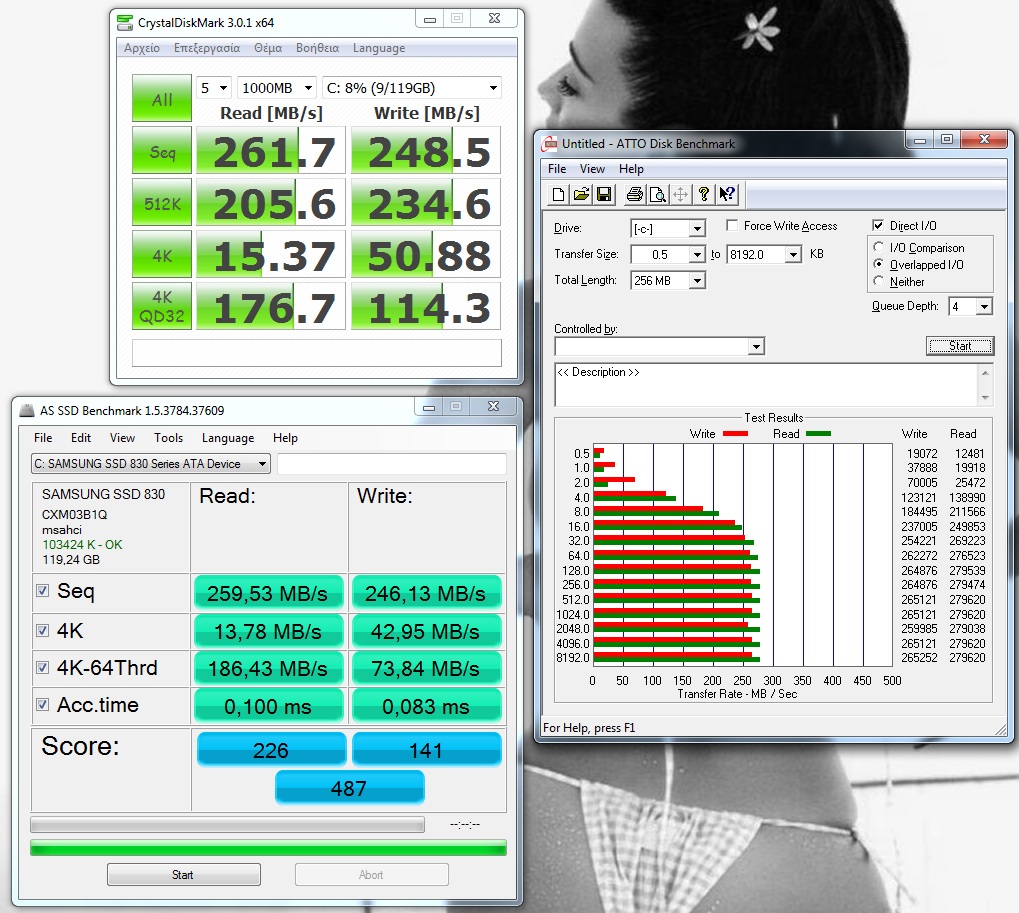The width and height of the screenshot is (1019, 913).
Task: Open the 8192.0 transfer size dropdown
Action: click(x=793, y=255)
